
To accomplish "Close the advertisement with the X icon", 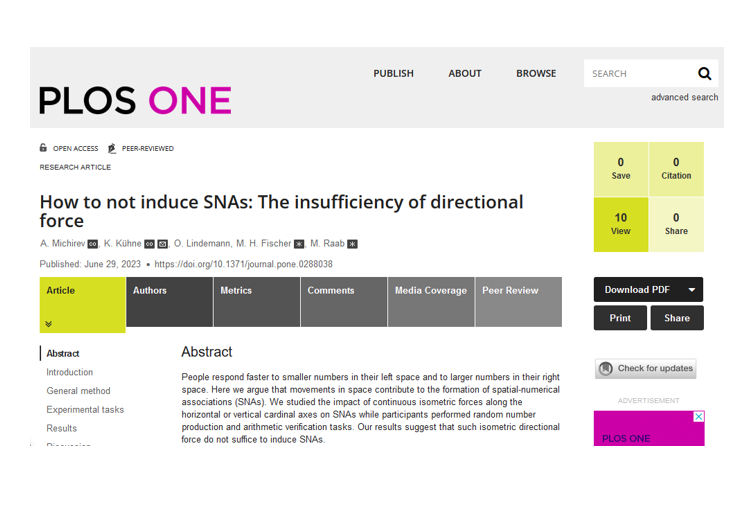I will click(699, 416).
